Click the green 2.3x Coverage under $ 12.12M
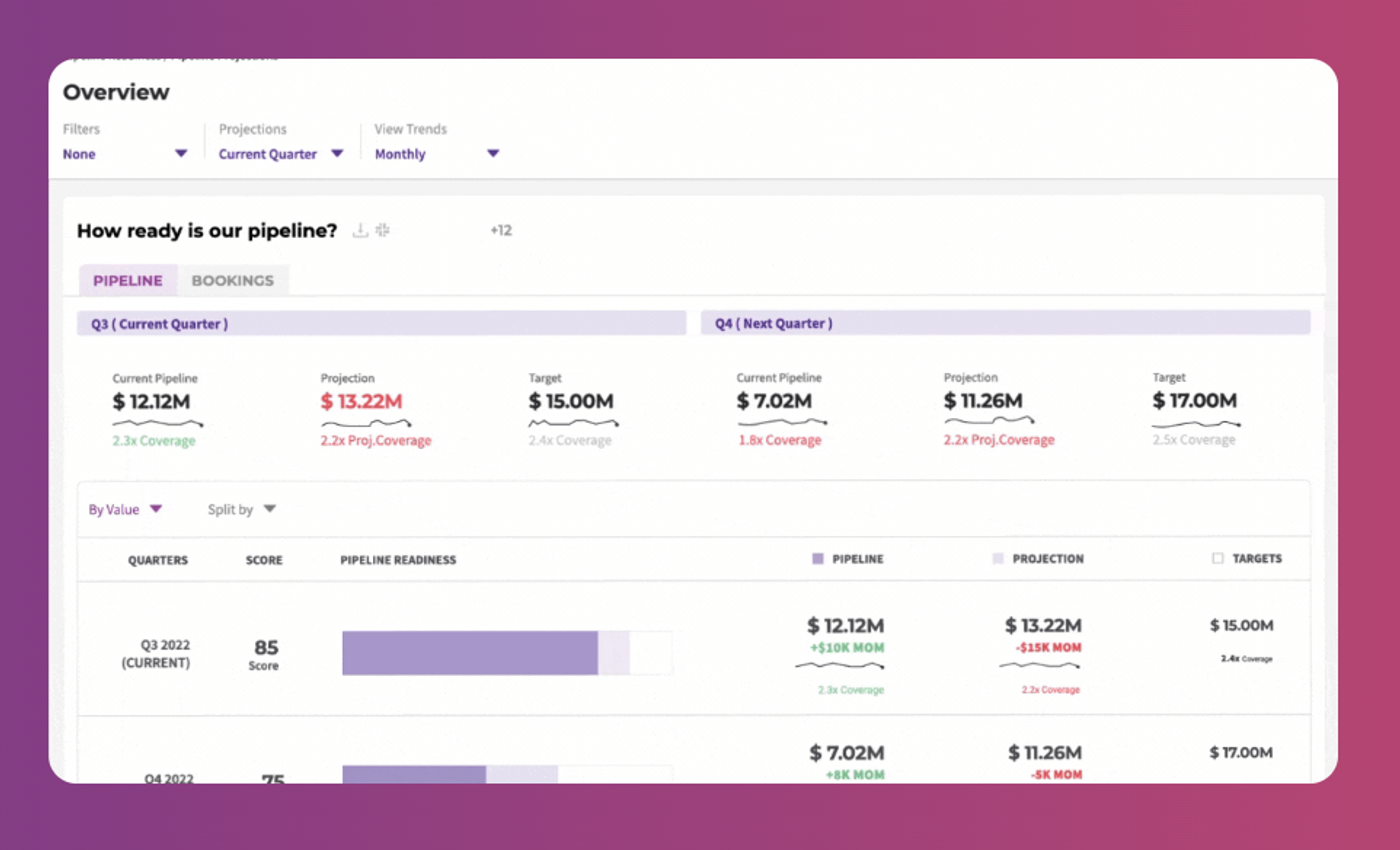The height and width of the screenshot is (850, 1400). pos(154,440)
